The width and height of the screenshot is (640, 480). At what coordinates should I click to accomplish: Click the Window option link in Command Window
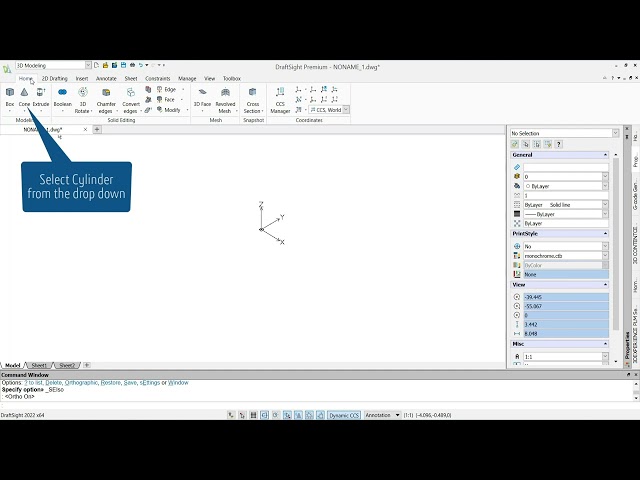tap(178, 383)
